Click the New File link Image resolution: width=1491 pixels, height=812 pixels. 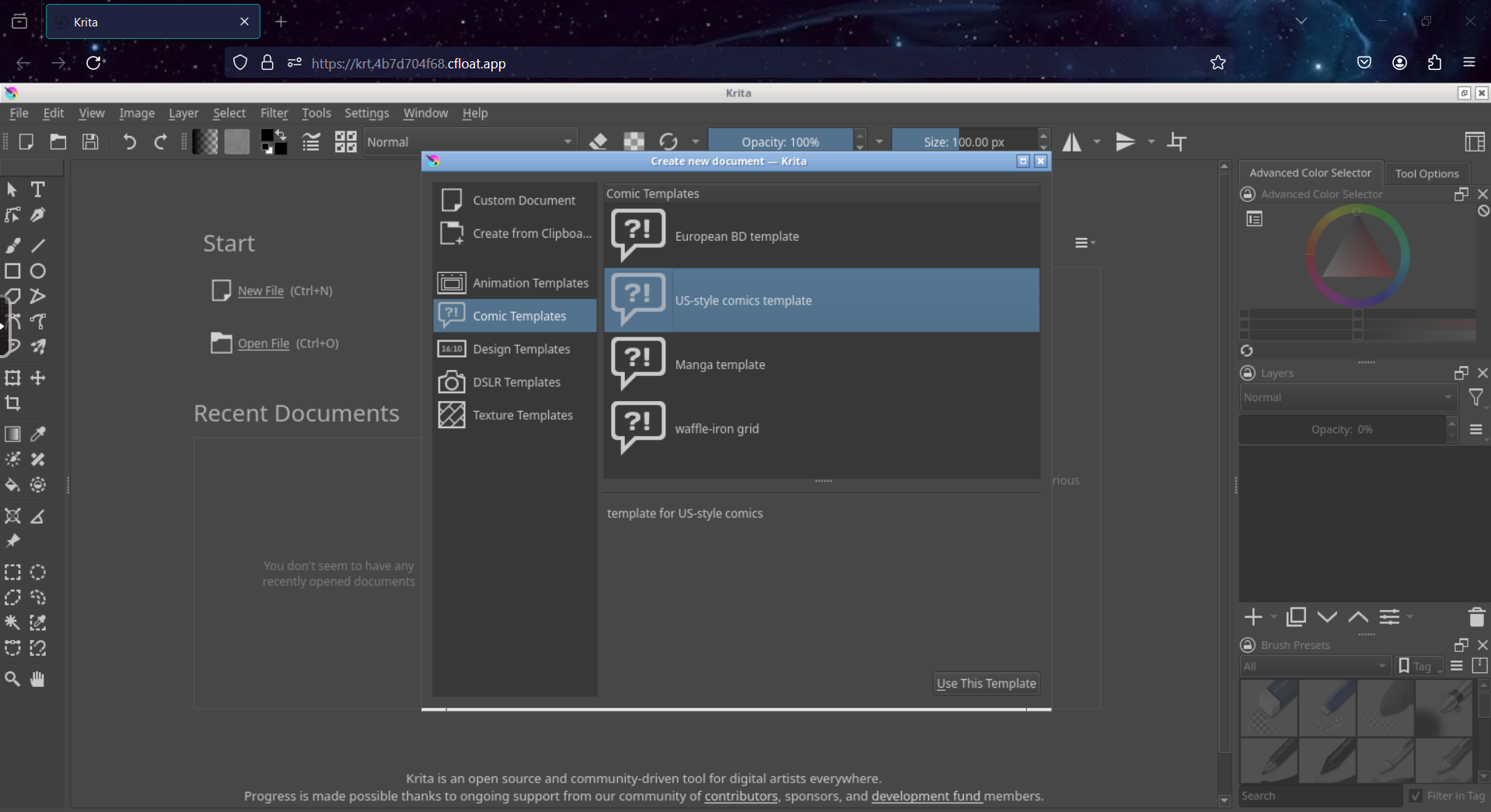pyautogui.click(x=260, y=291)
